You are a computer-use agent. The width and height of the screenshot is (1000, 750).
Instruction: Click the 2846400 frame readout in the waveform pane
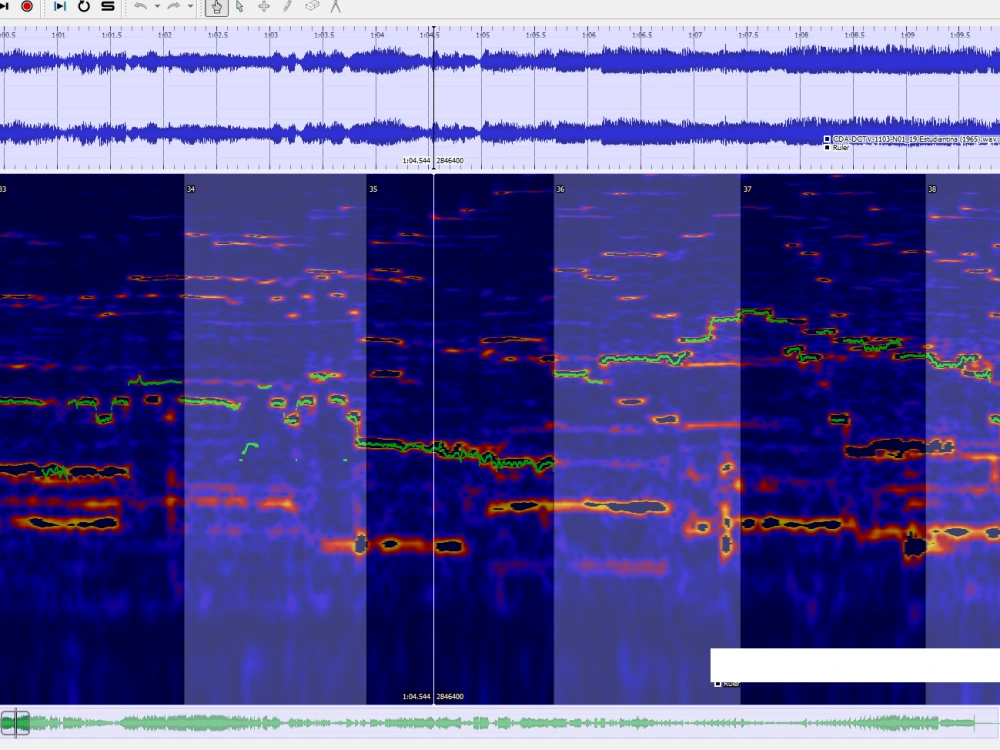450,161
